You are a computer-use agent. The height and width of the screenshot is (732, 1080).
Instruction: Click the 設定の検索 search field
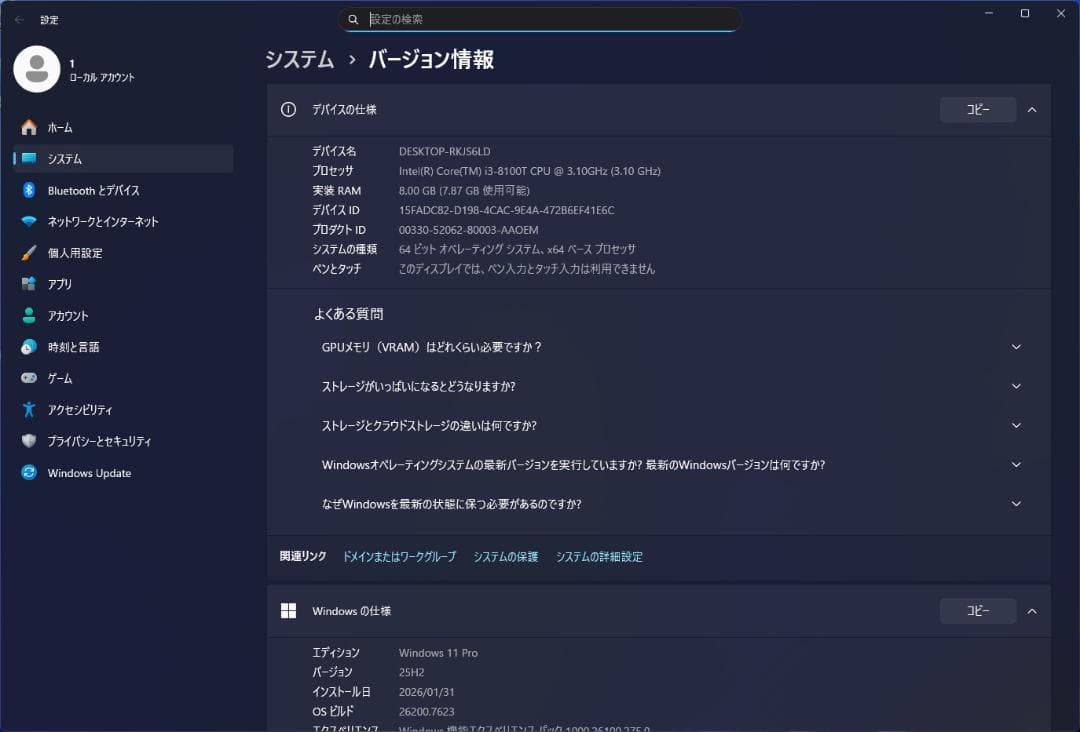click(x=540, y=19)
